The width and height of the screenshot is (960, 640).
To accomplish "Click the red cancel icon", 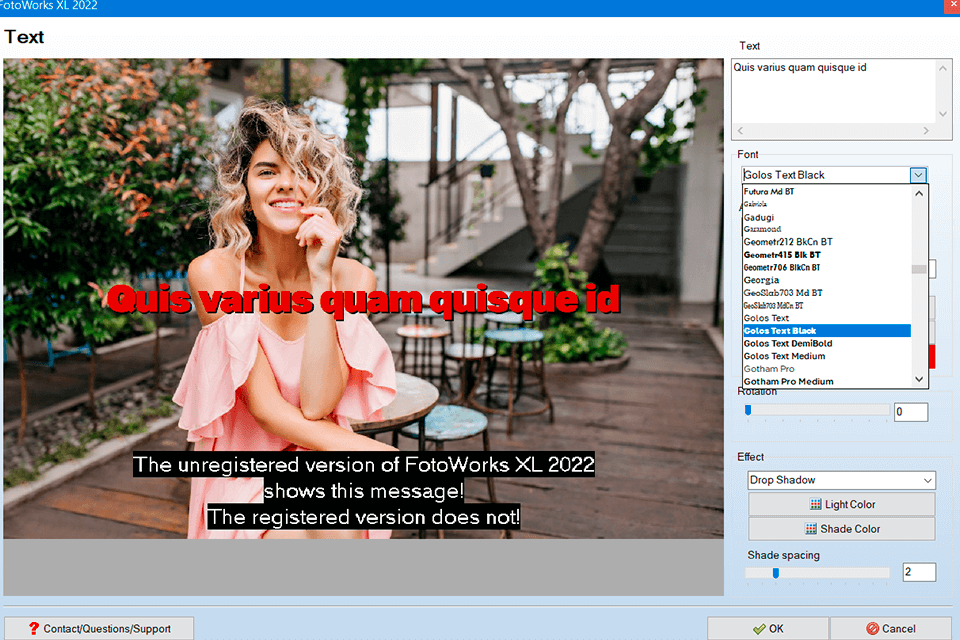I will pyautogui.click(x=872, y=629).
